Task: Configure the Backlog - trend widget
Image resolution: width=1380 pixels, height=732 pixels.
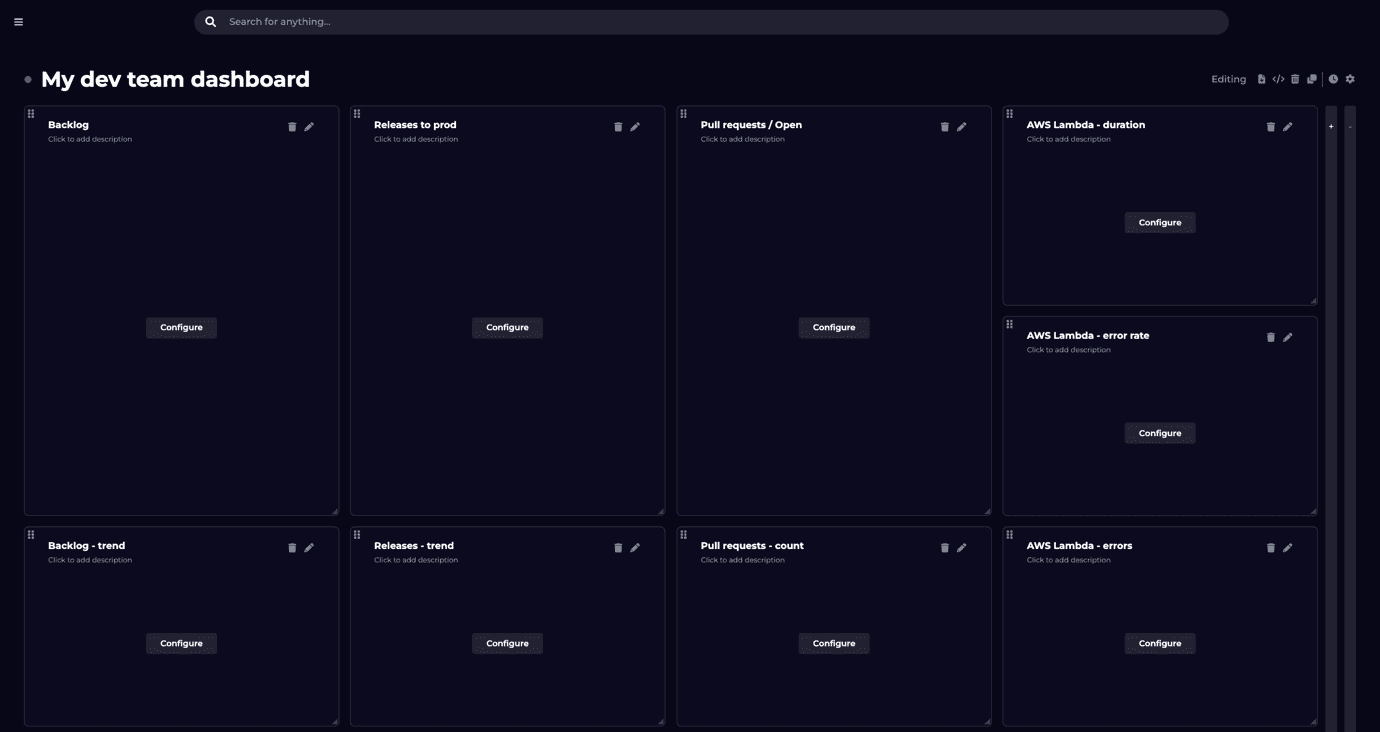Action: pos(181,644)
